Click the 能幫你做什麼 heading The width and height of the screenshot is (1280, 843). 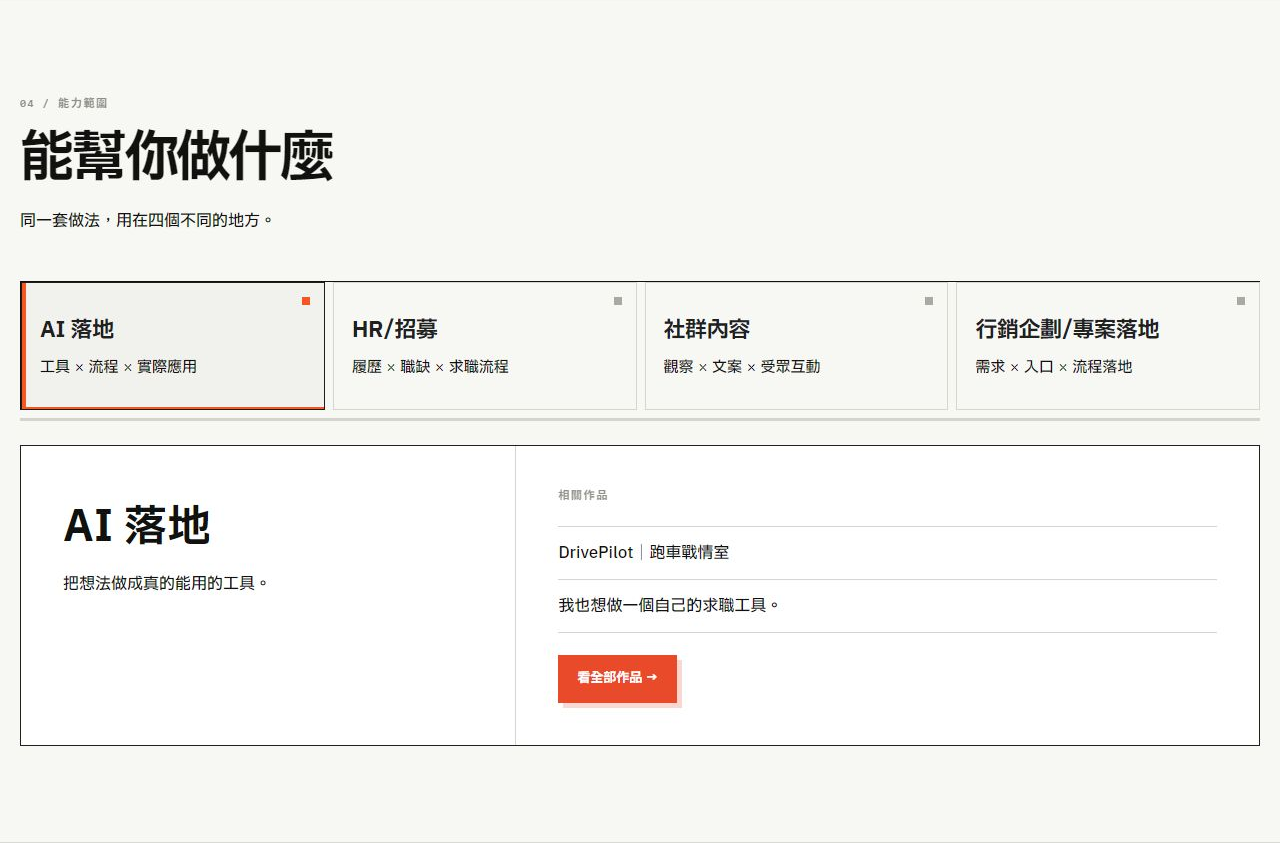[x=177, y=155]
